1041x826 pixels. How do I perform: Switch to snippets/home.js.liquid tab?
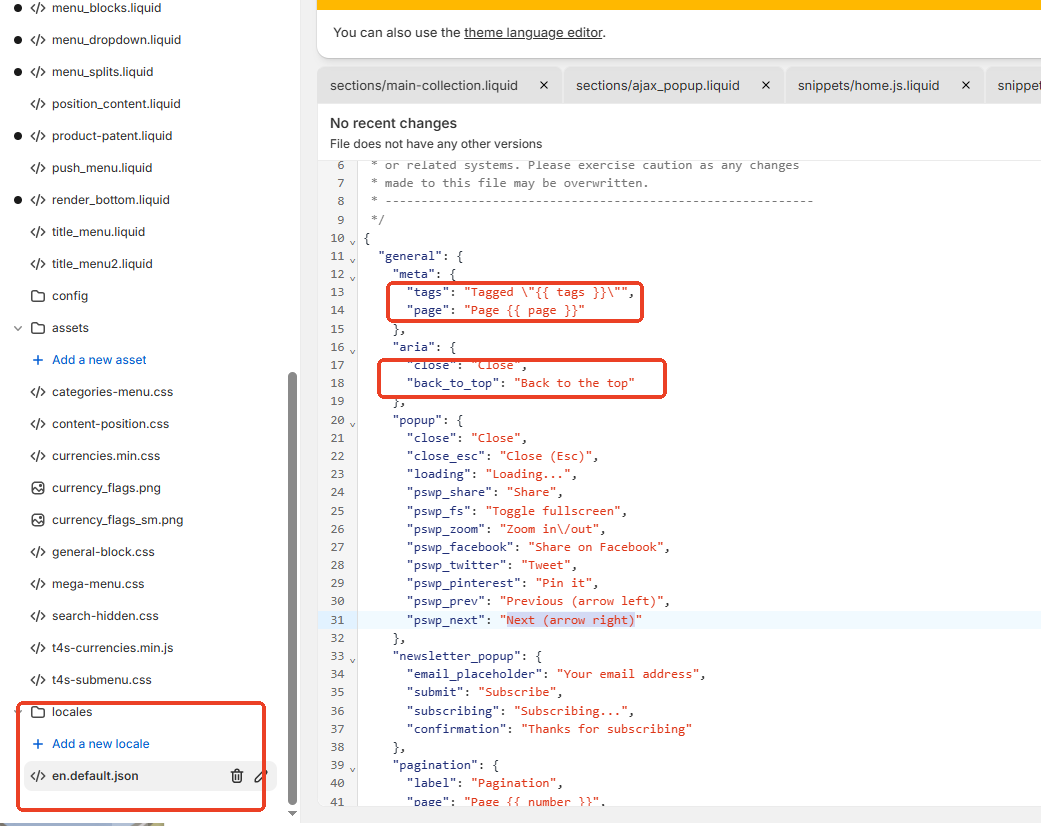[868, 85]
